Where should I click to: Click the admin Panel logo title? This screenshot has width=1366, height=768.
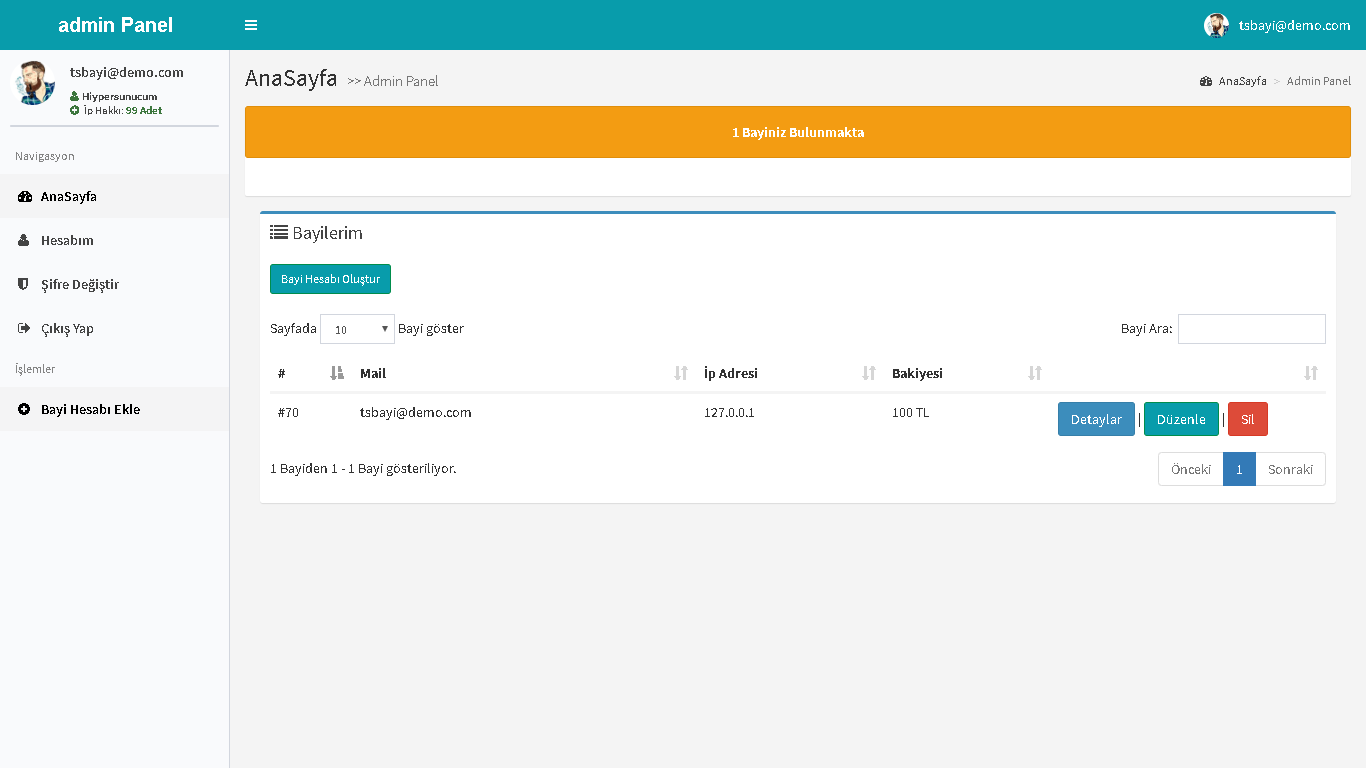(x=115, y=25)
